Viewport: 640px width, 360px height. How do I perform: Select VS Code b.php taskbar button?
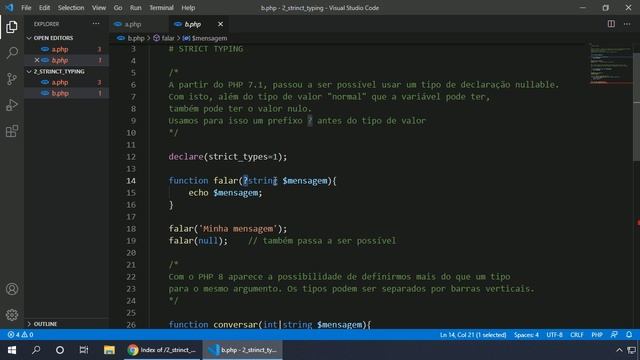pyautogui.click(x=242, y=350)
